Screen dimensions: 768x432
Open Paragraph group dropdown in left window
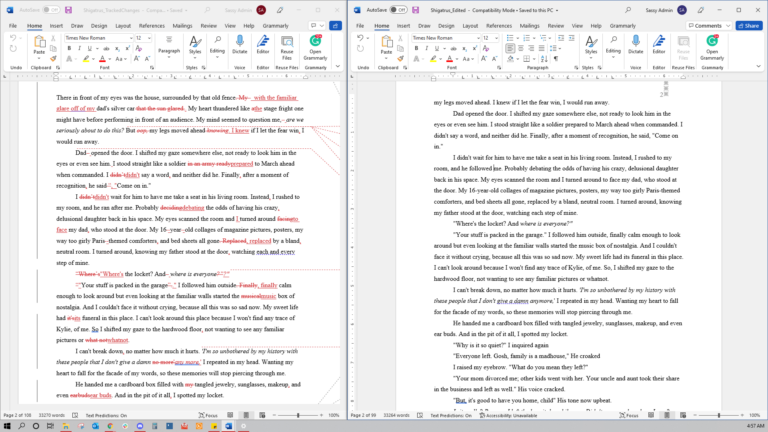(x=169, y=47)
